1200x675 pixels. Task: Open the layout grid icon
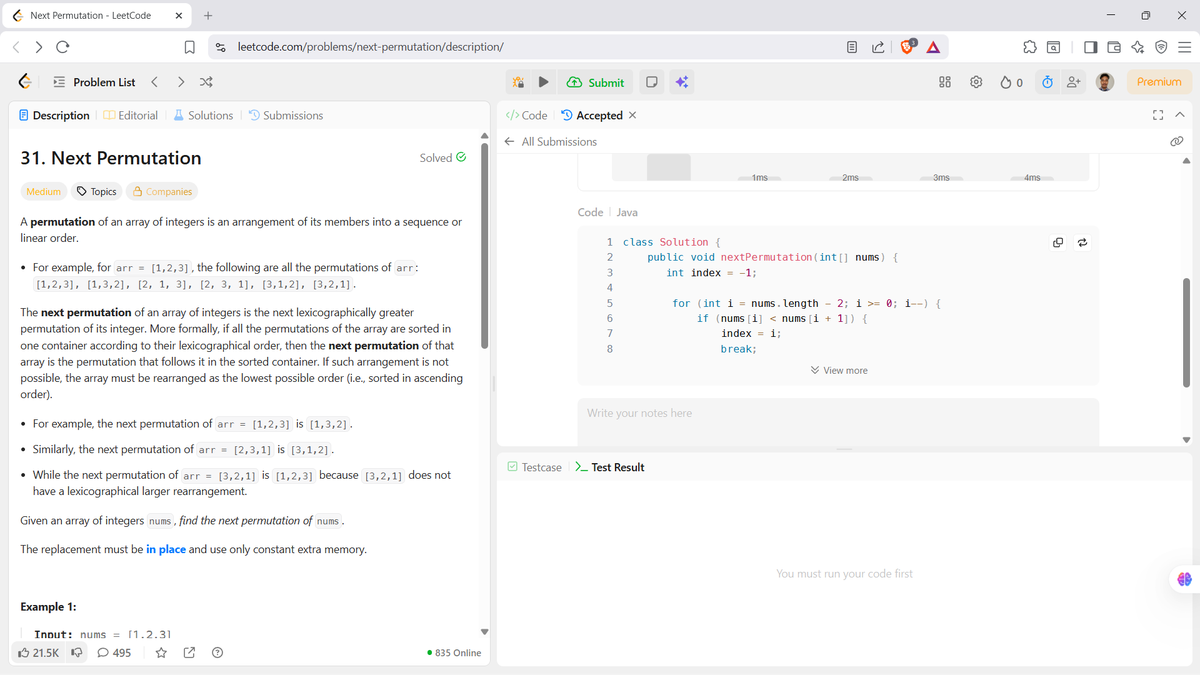click(x=945, y=82)
